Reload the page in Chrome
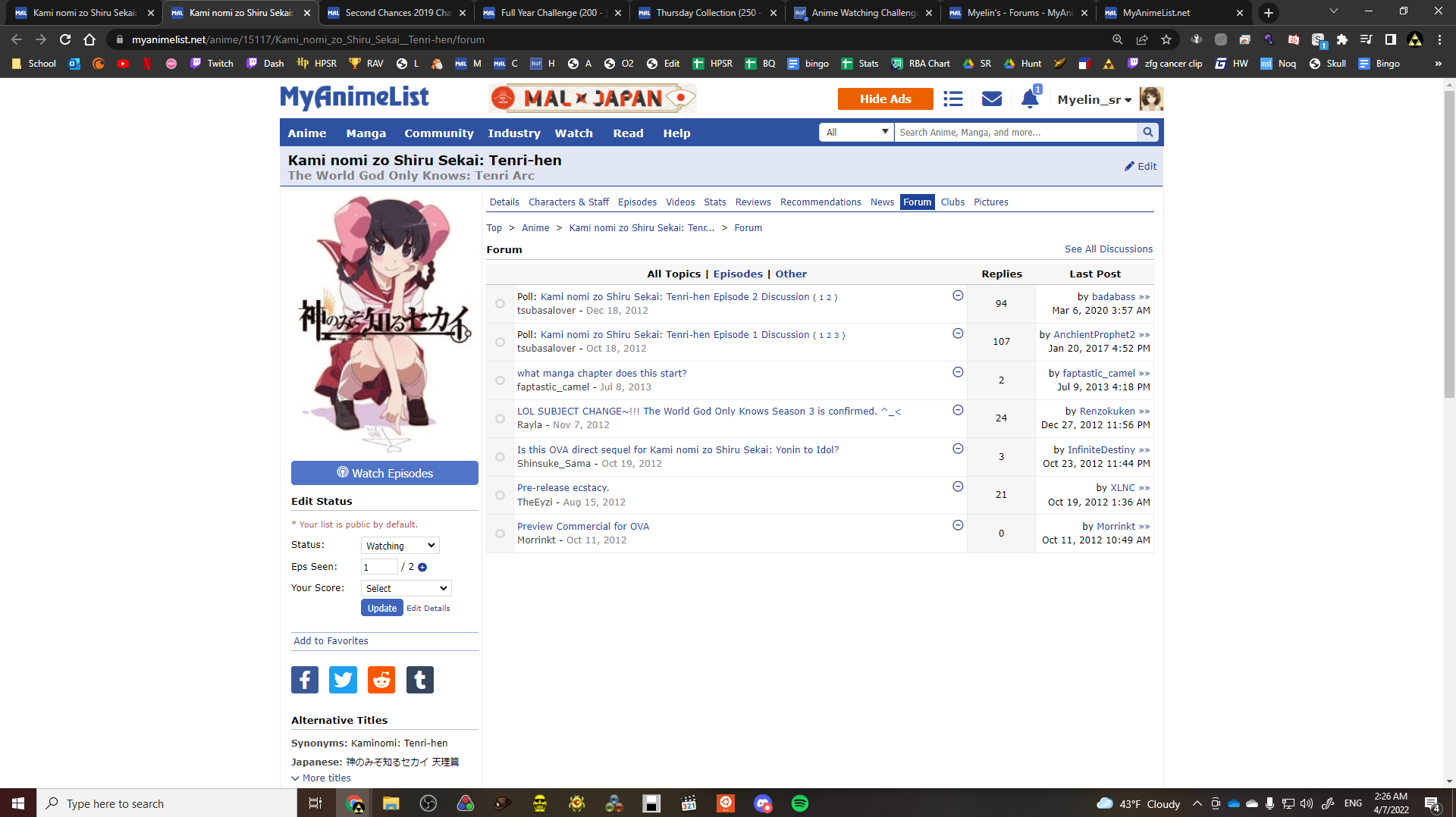 (x=65, y=39)
